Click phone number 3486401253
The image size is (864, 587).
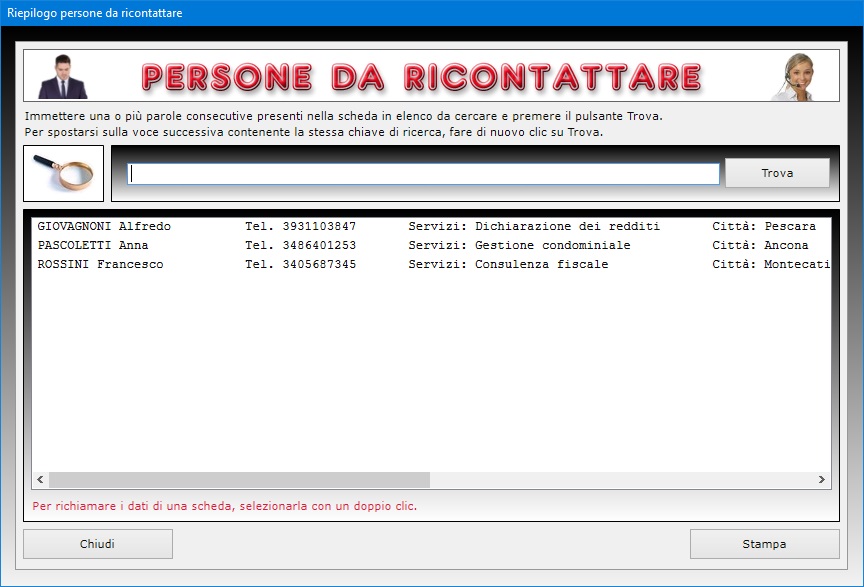[x=319, y=245]
